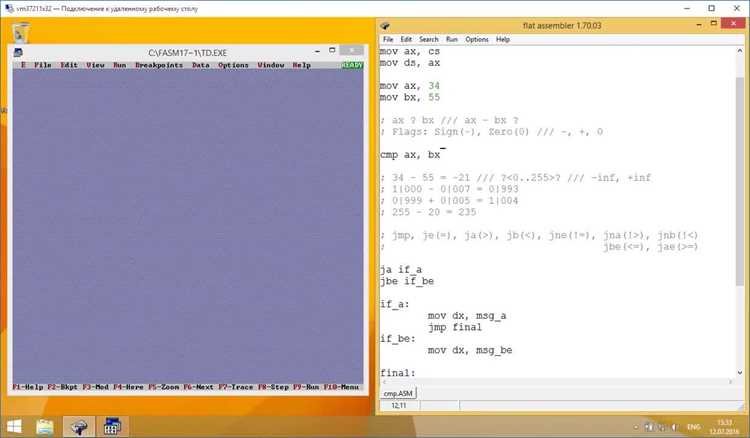This screenshot has height=438, width=750.
Task: Click the line 'jmp final'
Action: [455, 327]
